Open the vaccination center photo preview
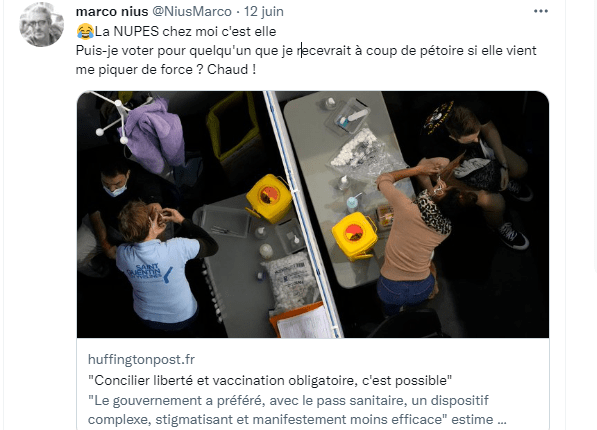The image size is (597, 430). coord(313,214)
